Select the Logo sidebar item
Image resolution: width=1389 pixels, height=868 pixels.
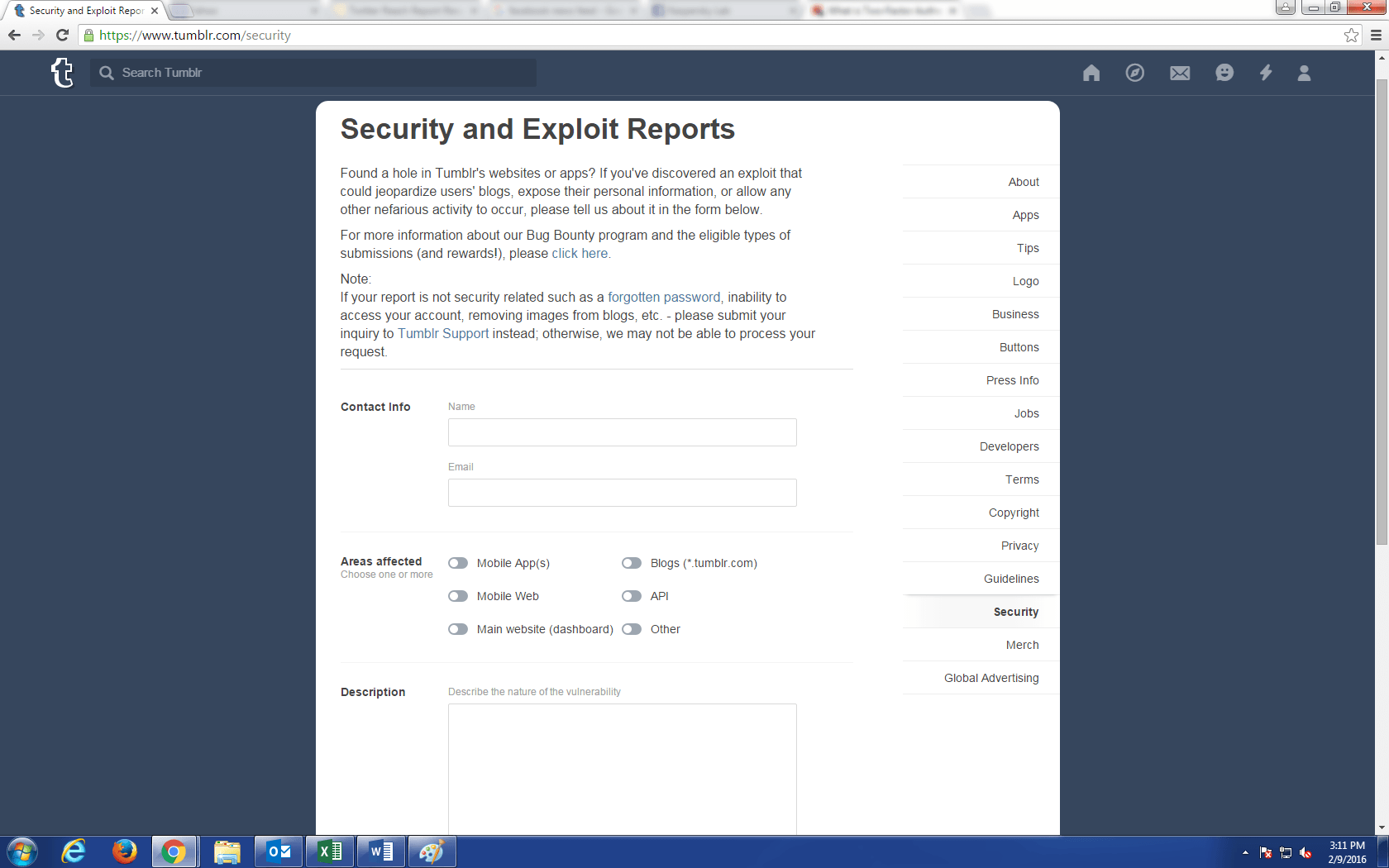click(x=981, y=281)
